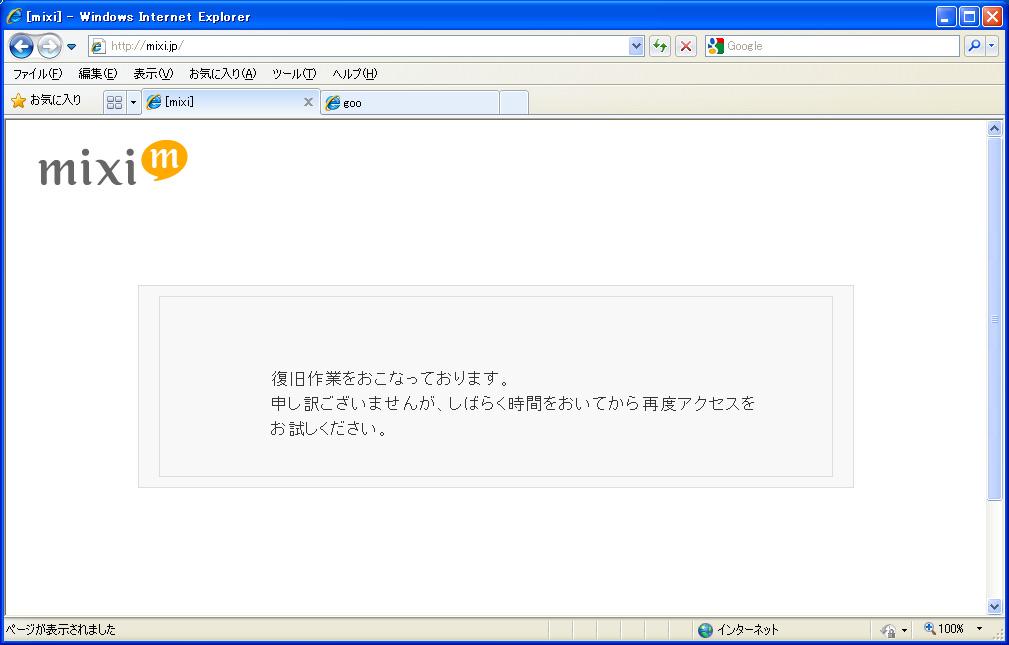1009x645 pixels.
Task: Click the magnifier Search button
Action: tap(974, 46)
